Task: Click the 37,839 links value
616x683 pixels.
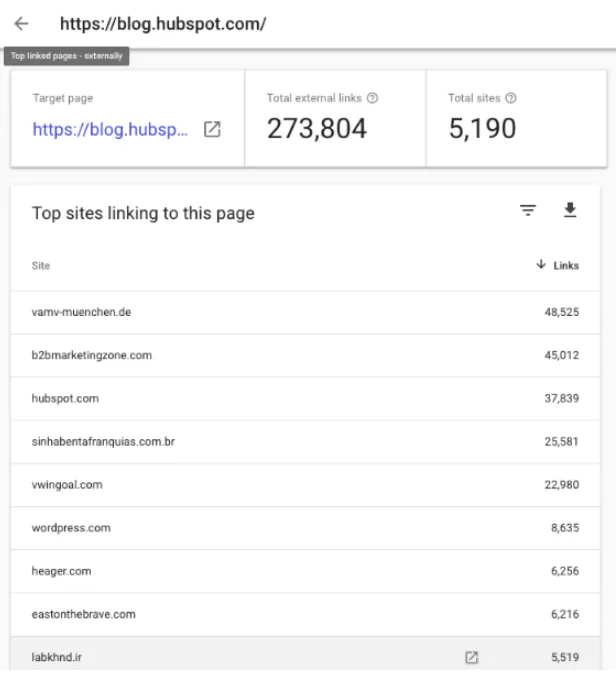Action: pyautogui.click(x=562, y=398)
